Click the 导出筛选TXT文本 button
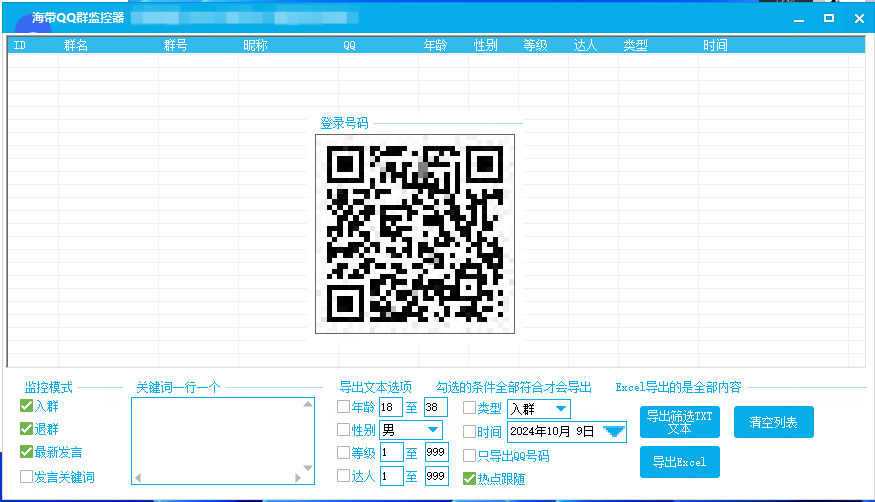Screen dimensions: 875x502 coord(679,422)
